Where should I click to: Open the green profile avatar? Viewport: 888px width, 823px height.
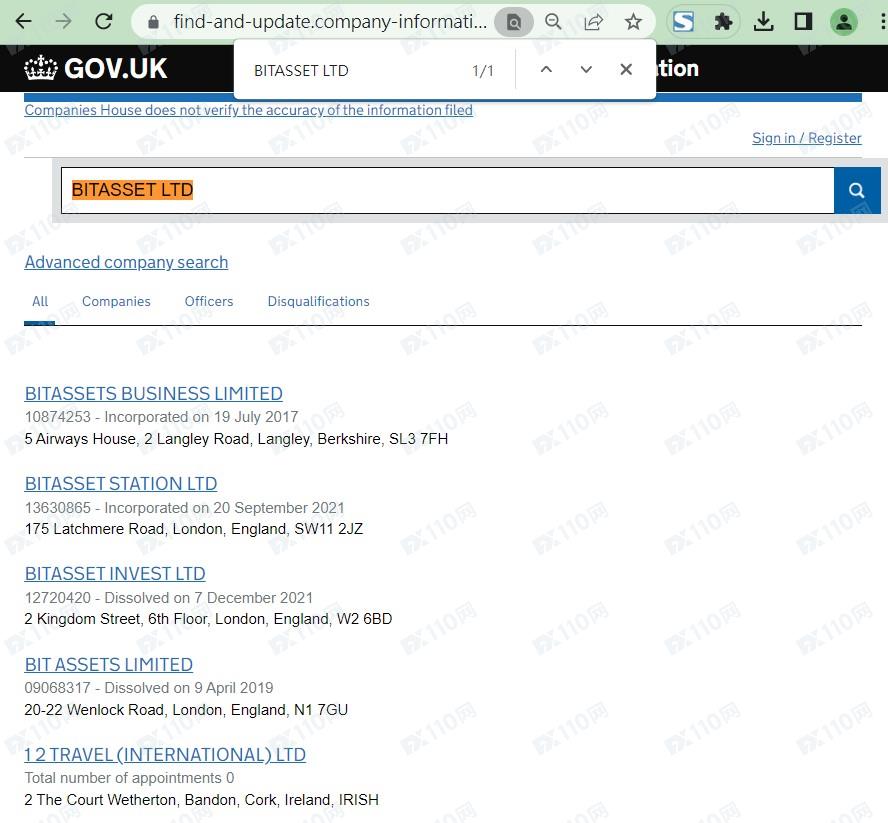[843, 22]
